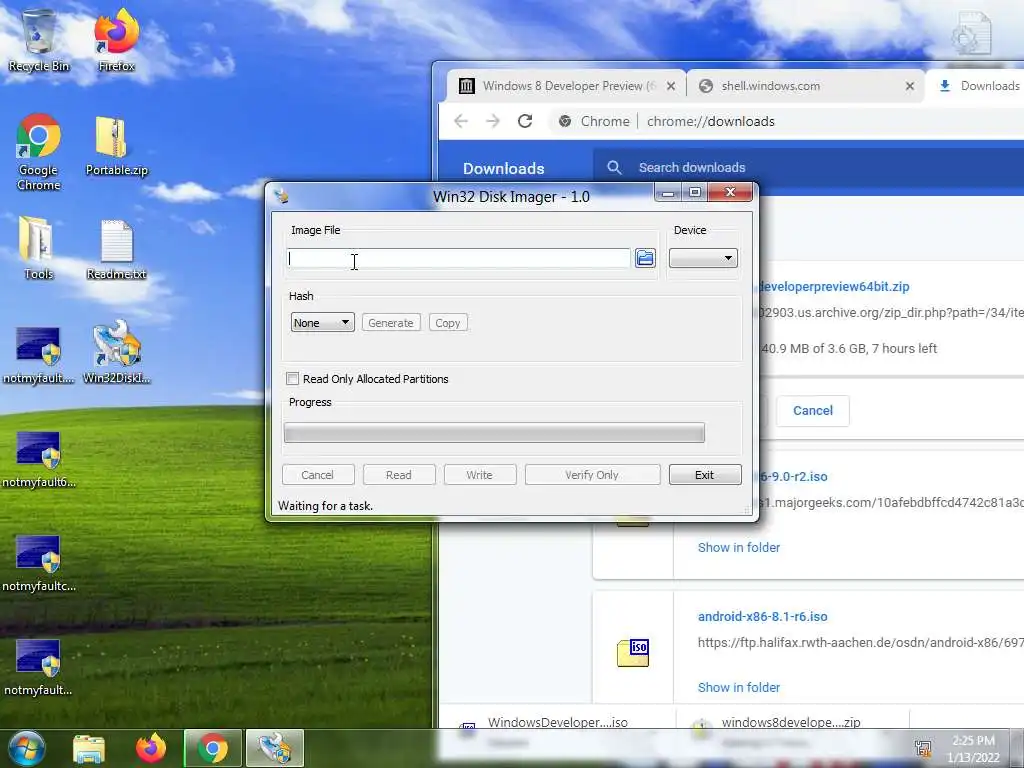Click the Downloads heading in Chrome
Image resolution: width=1024 pixels, height=768 pixels.
(x=504, y=168)
